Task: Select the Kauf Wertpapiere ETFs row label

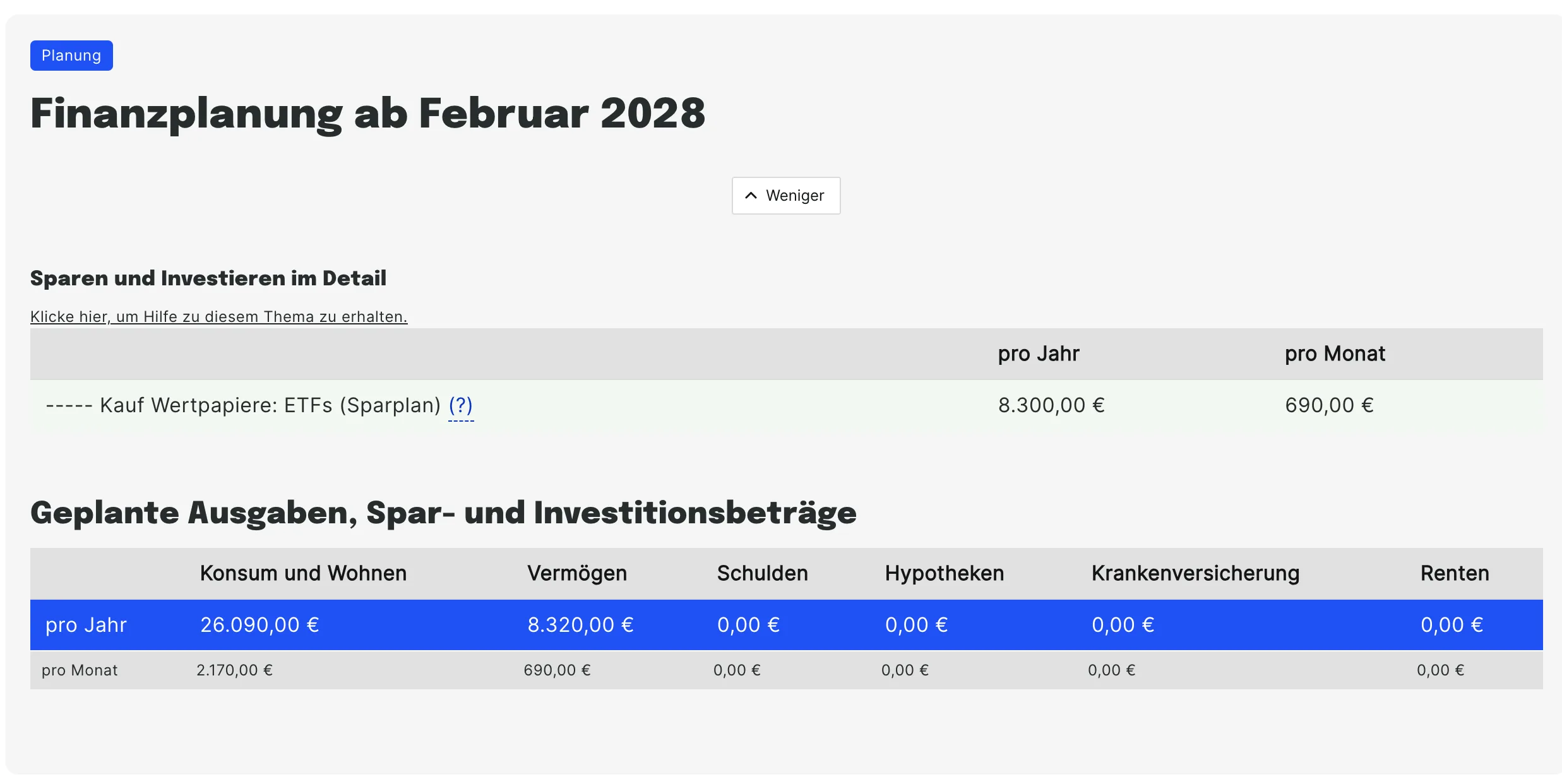Action: [x=243, y=405]
